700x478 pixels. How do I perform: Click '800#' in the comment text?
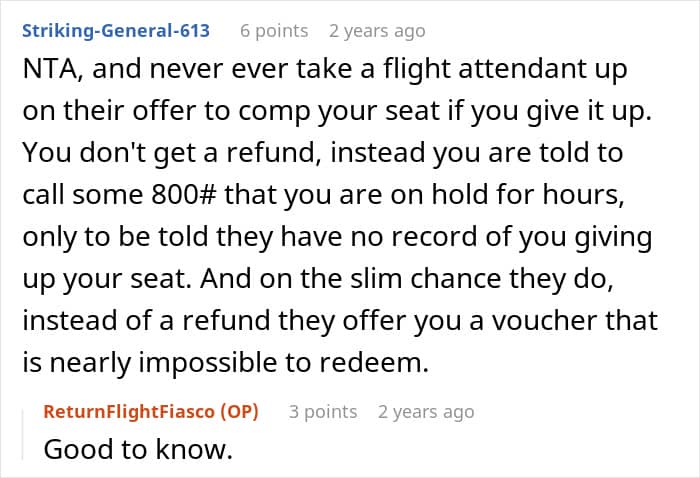click(184, 195)
